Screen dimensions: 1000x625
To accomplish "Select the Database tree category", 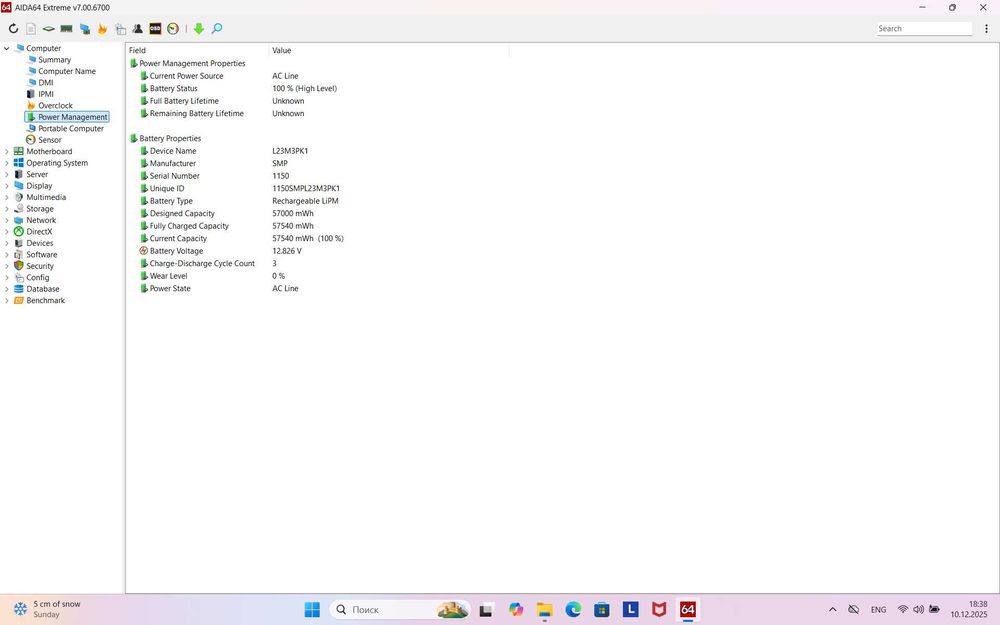I will tap(42, 290).
